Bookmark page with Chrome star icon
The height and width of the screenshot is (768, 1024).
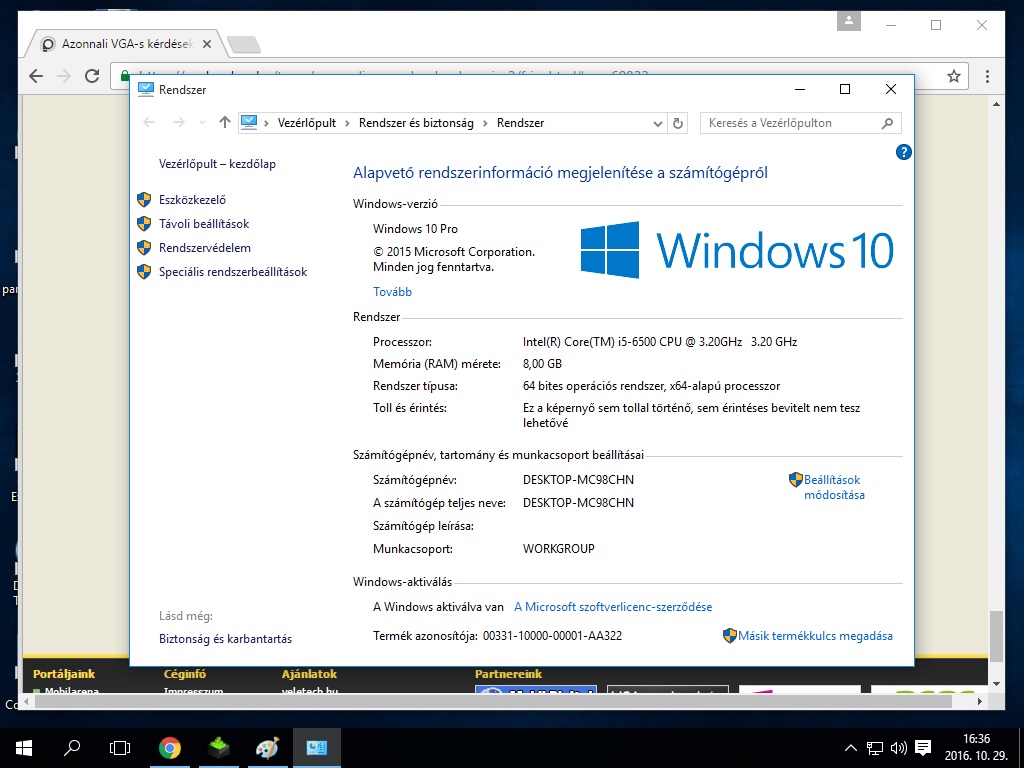[x=953, y=76]
